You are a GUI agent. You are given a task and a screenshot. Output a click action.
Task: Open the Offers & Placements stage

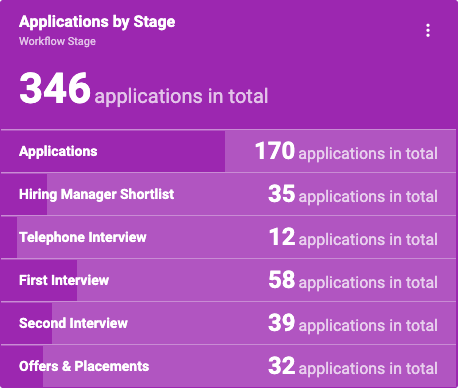click(228, 366)
